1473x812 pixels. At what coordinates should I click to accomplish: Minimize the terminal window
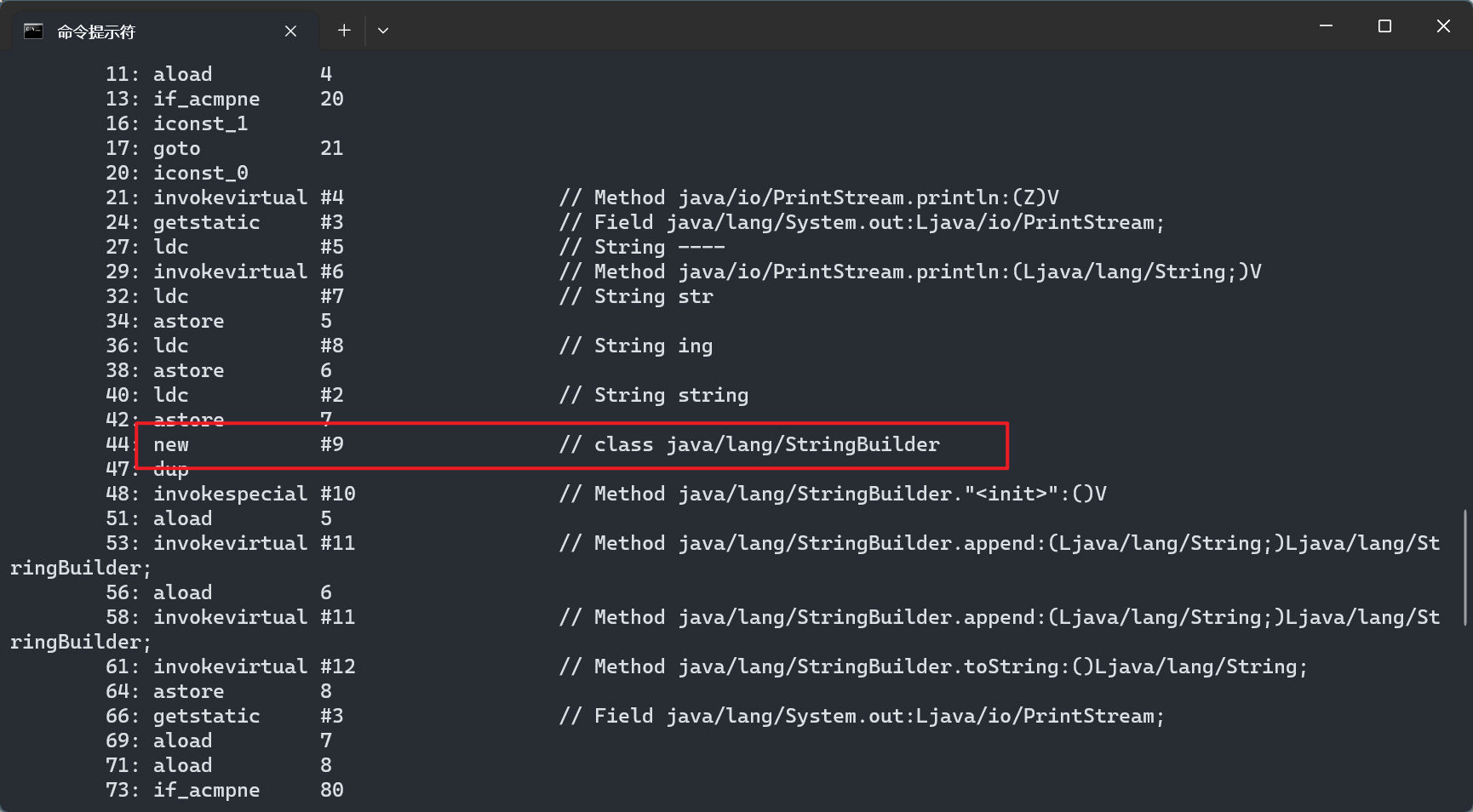pos(1326,26)
